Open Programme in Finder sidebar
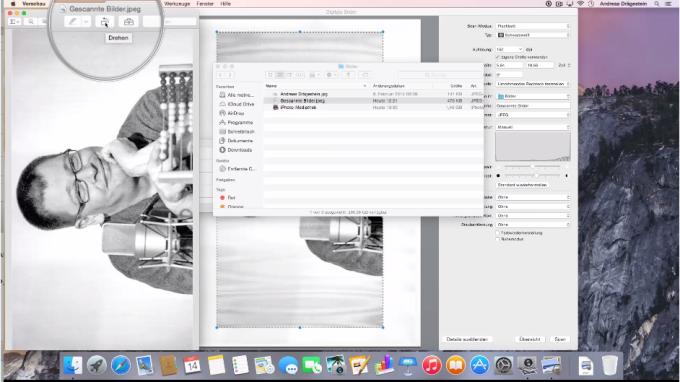 (236, 122)
